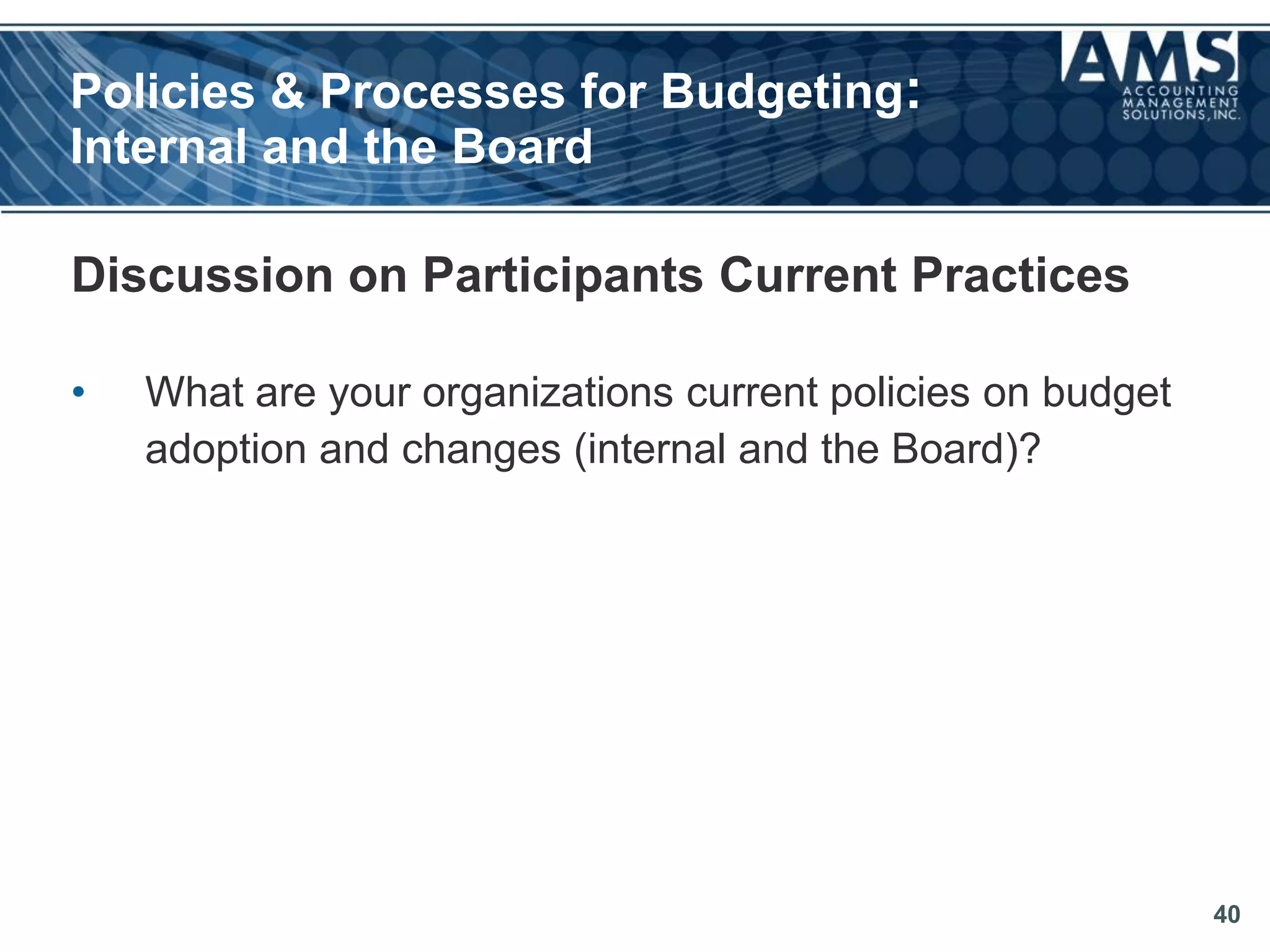Screen dimensions: 1270x952
Task: Click the words Current Practices in heading
Action: pos(925,275)
